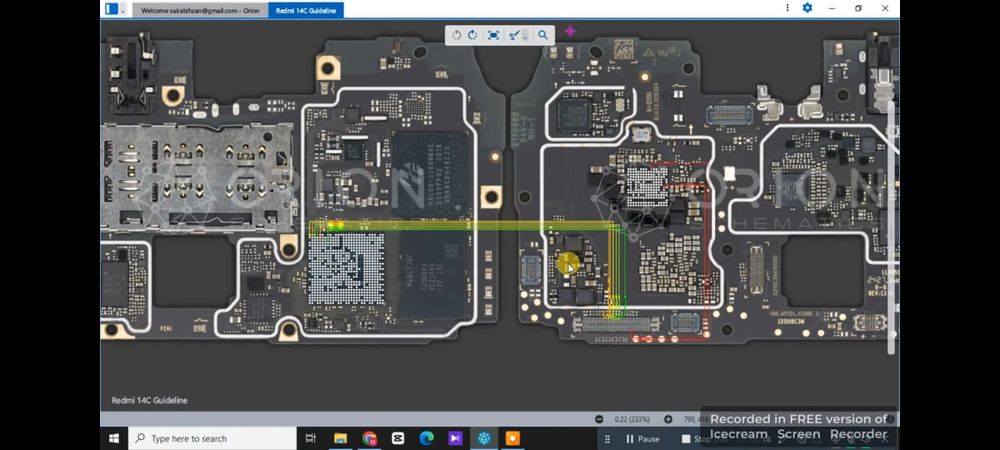Zoom in with the plus button
This screenshot has width=1000, height=450.
pos(668,419)
